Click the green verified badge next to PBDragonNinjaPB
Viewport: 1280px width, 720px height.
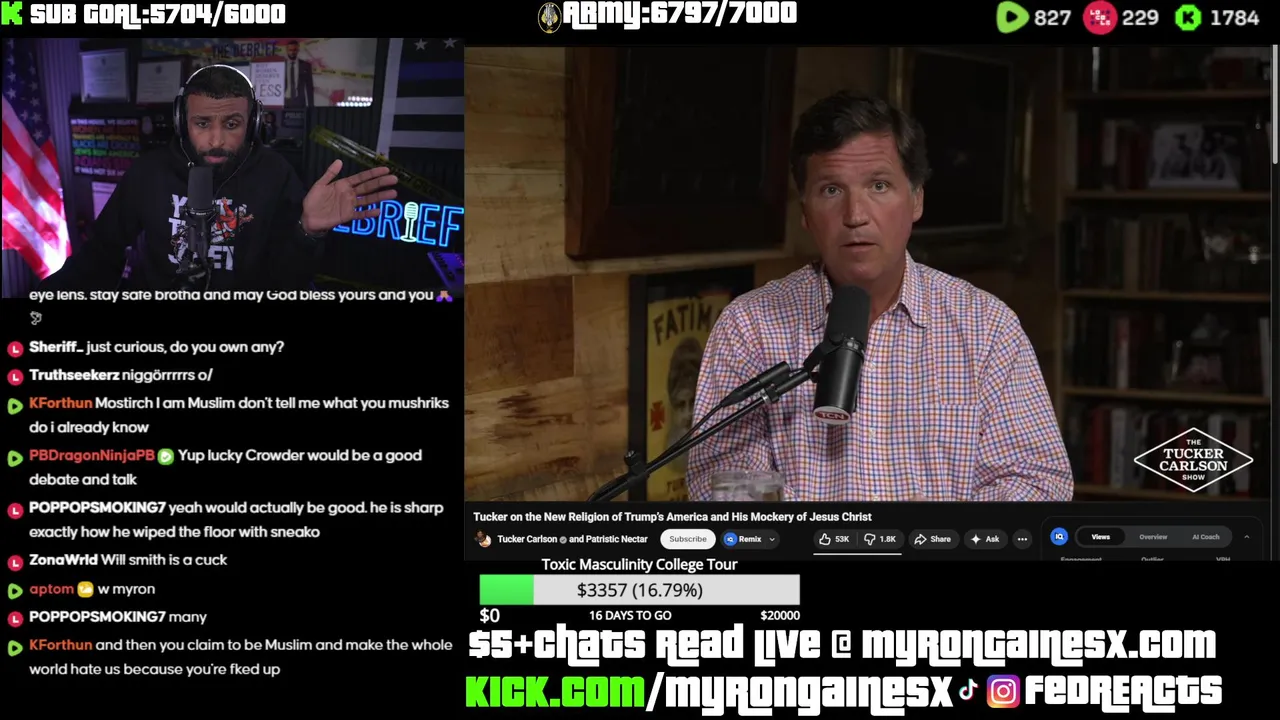coord(166,456)
